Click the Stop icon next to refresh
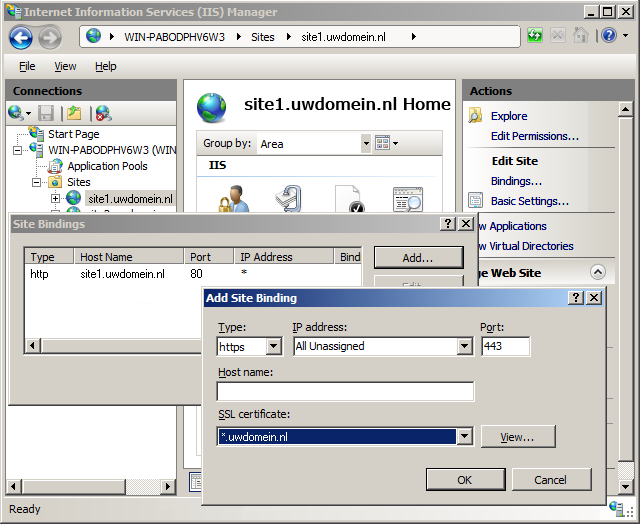The width and height of the screenshot is (640, 524). 557,36
